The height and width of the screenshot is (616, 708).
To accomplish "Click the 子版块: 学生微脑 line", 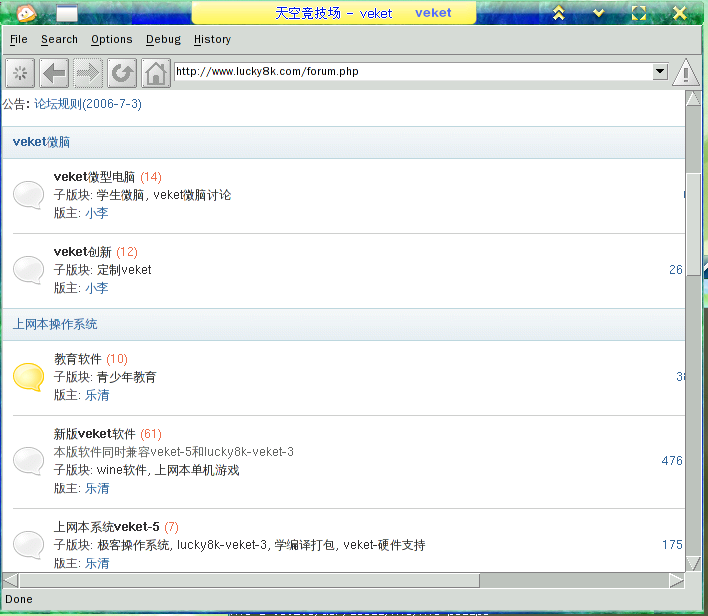I will coord(142,195).
